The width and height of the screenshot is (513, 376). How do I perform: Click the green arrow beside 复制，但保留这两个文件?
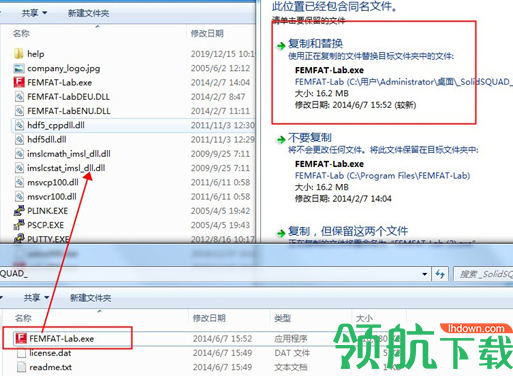pyautogui.click(x=281, y=233)
